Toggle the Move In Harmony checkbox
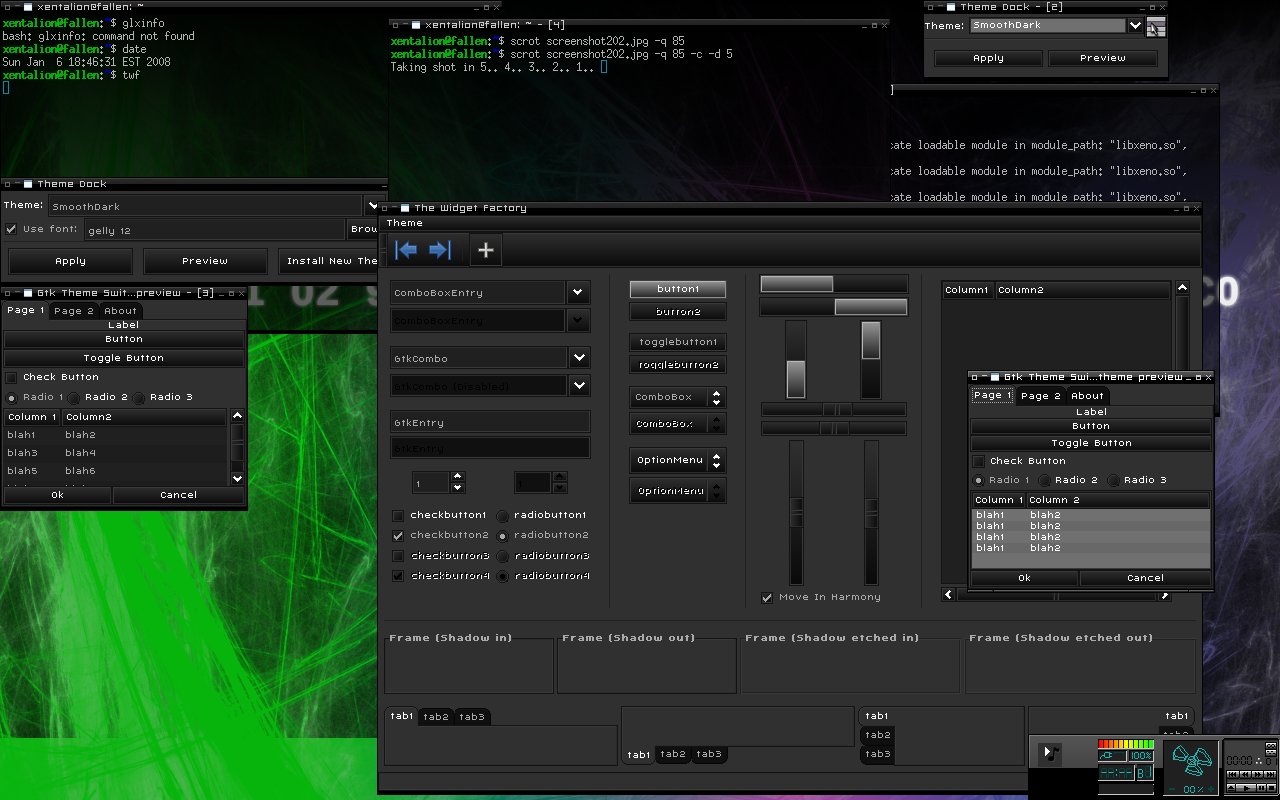Image resolution: width=1280 pixels, height=800 pixels. pyautogui.click(x=767, y=597)
